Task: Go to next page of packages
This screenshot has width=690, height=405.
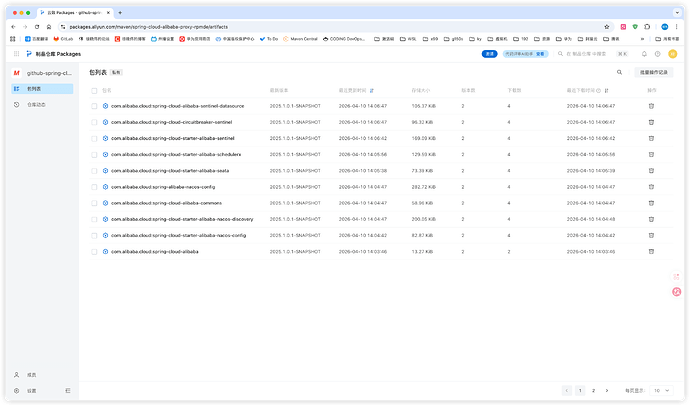Action: [x=607, y=390]
